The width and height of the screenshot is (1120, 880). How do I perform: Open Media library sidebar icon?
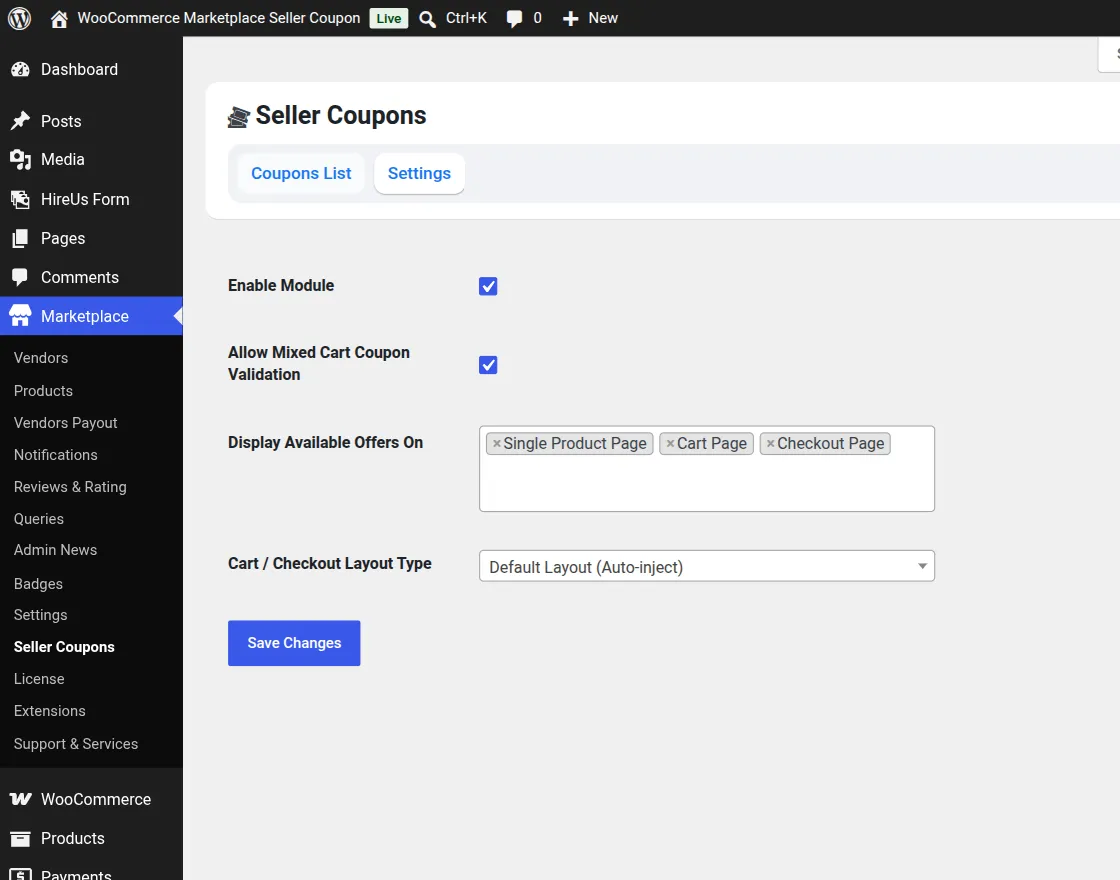point(20,159)
